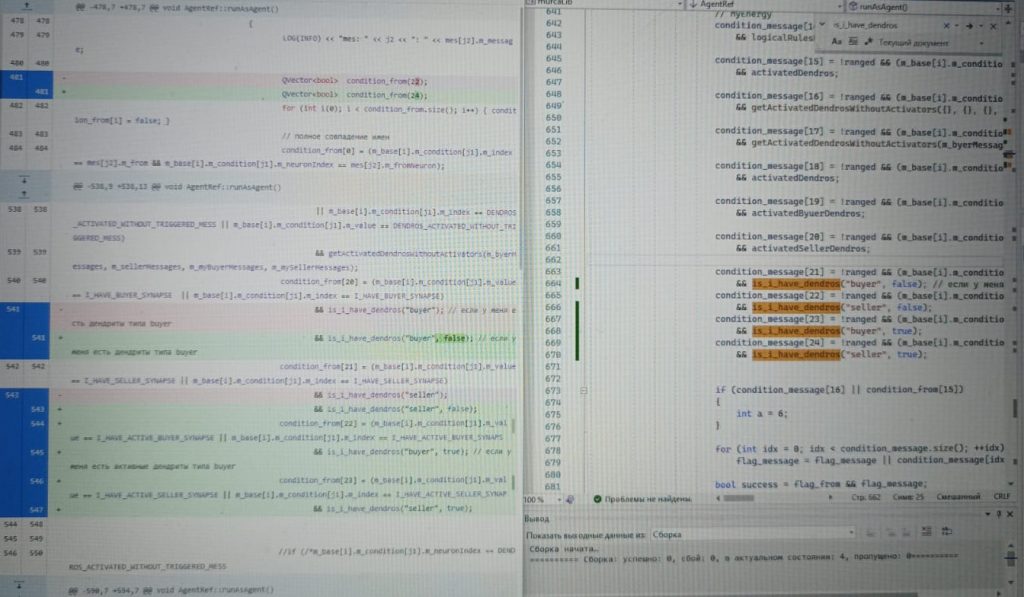The height and width of the screenshot is (597, 1024).
Task: Expand the find panel to replace mode
Action: point(822,25)
